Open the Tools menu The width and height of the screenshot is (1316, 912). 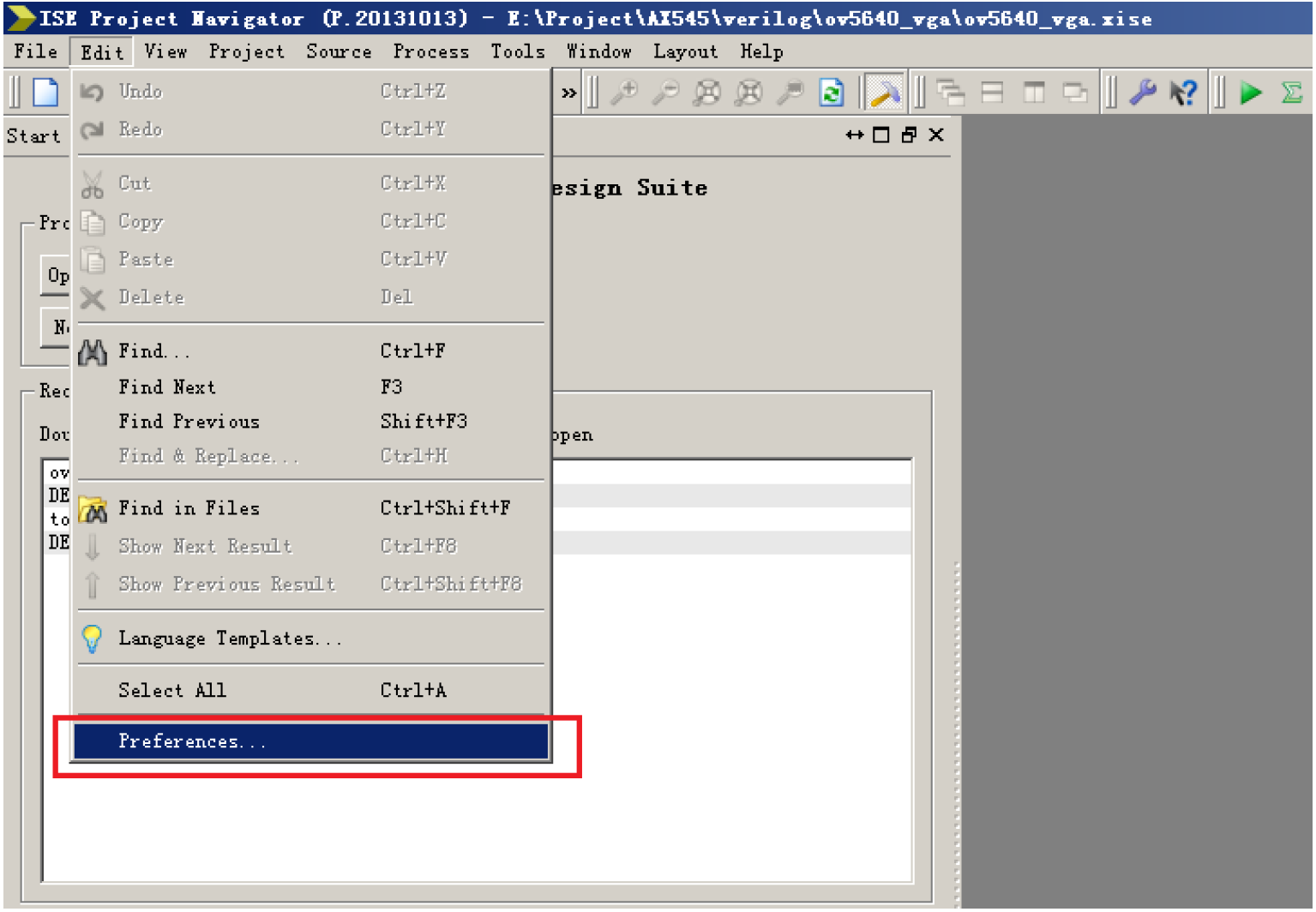[x=517, y=51]
